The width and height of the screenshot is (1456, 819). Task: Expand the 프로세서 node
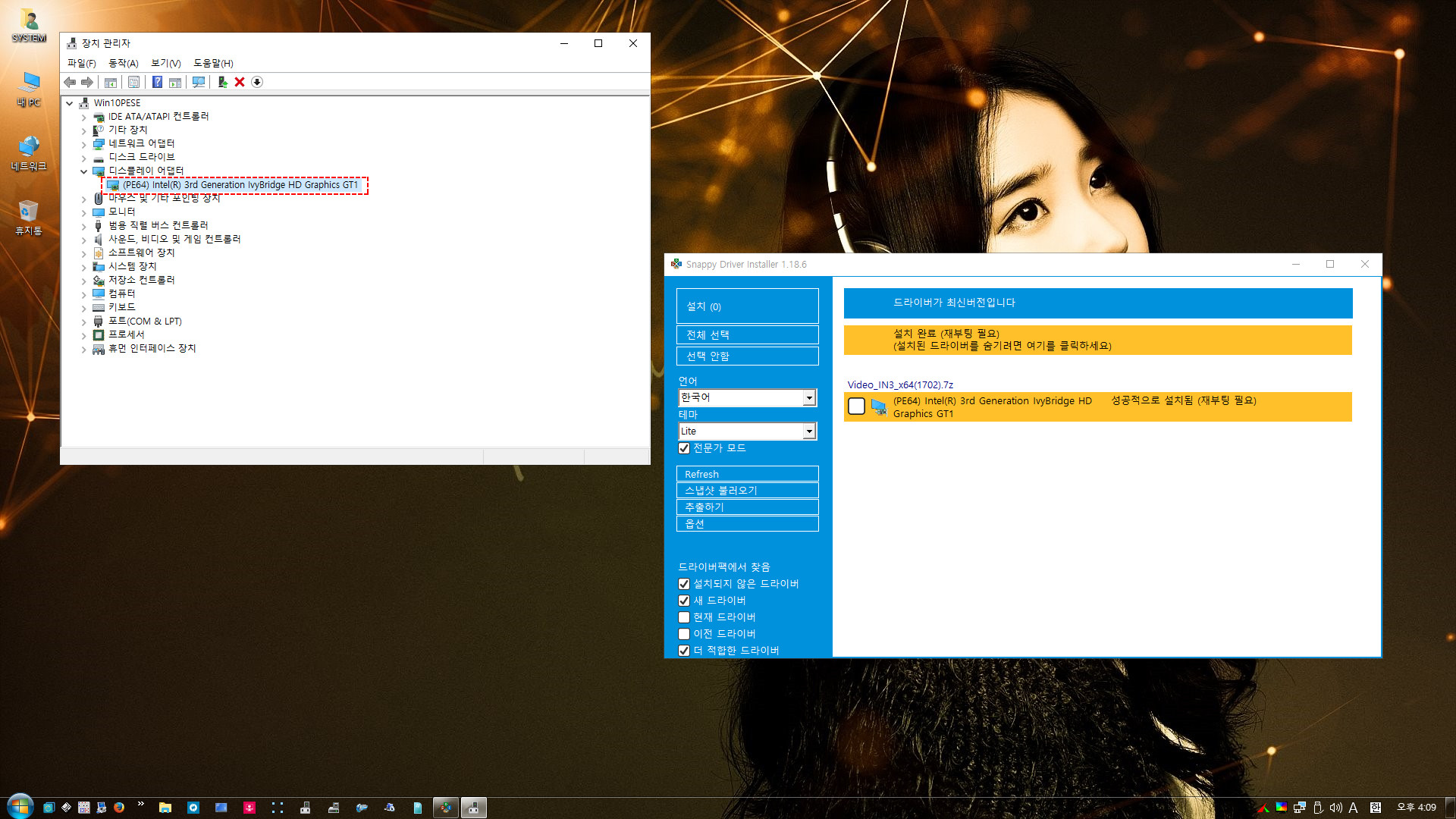(84, 335)
